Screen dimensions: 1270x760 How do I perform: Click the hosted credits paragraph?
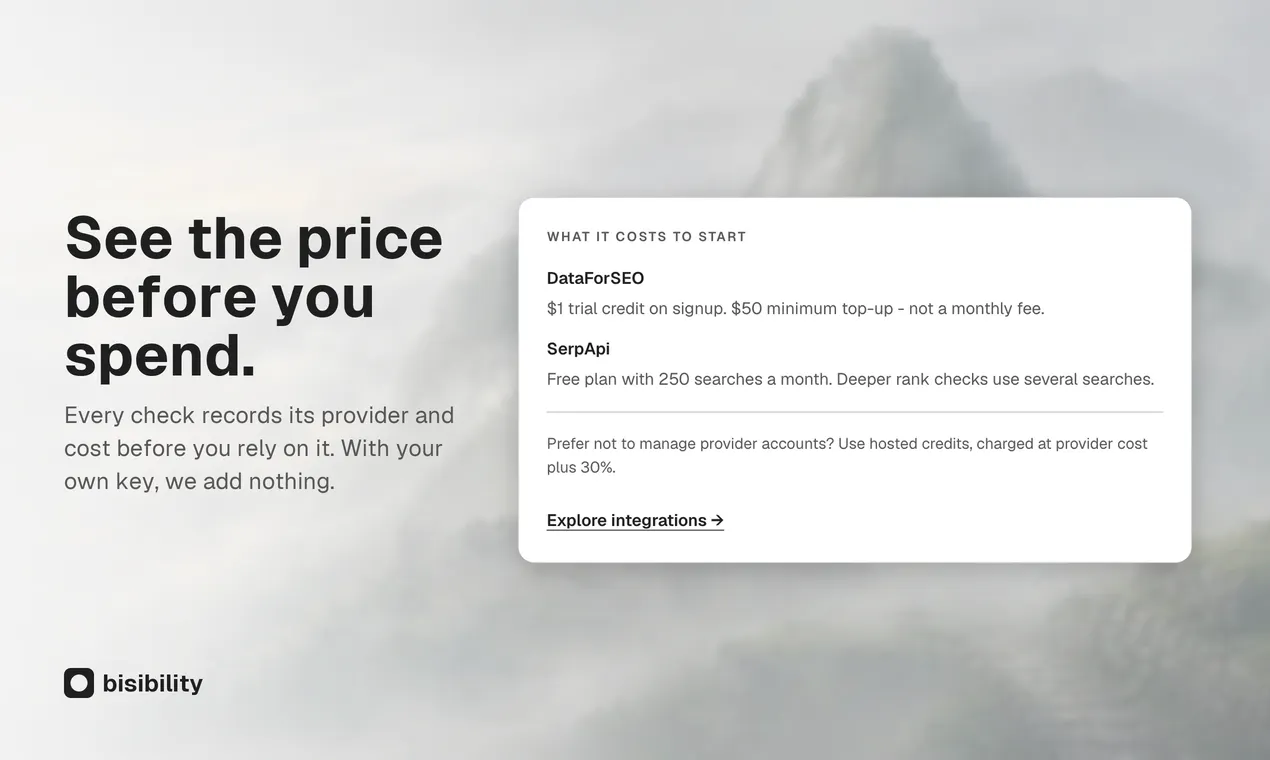point(847,455)
